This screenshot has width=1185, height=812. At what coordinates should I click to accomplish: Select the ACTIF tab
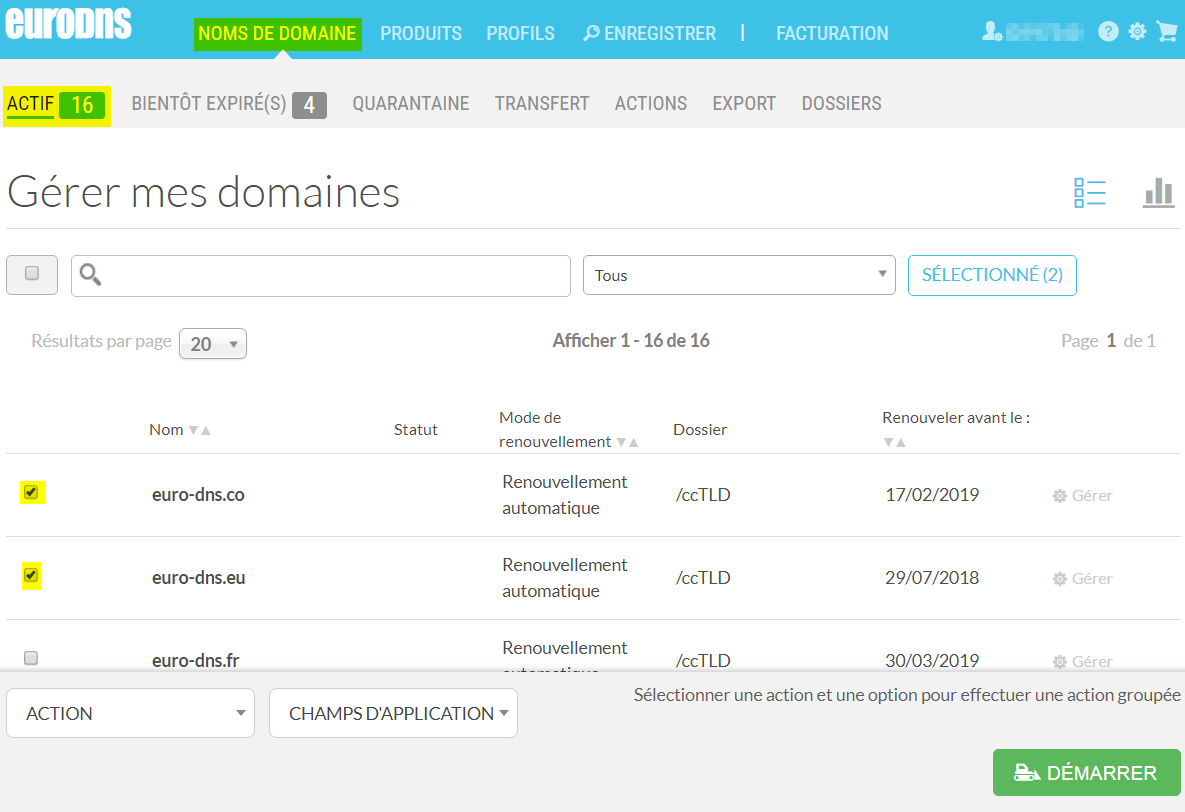(x=57, y=105)
